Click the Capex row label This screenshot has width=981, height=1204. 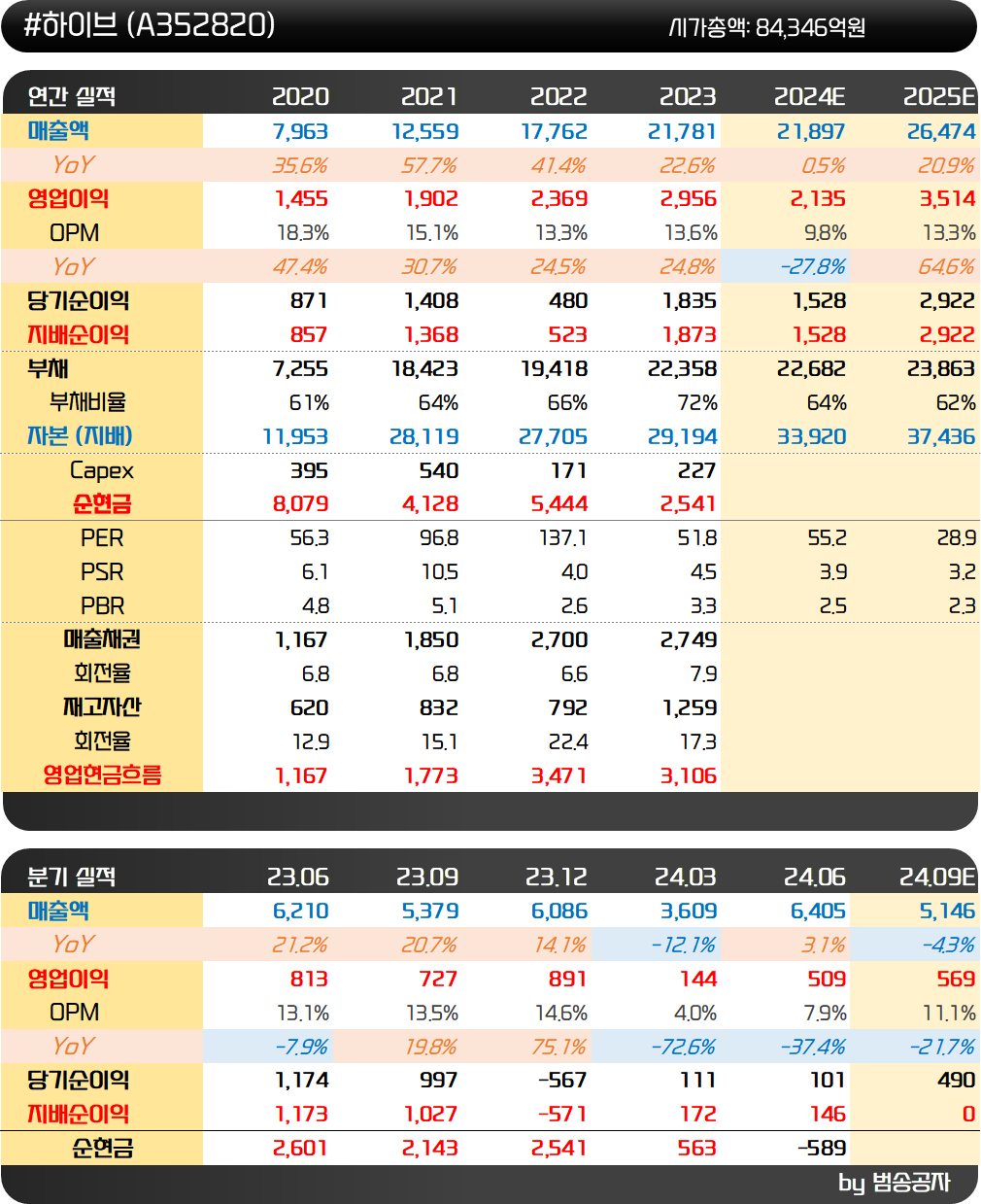click(102, 470)
